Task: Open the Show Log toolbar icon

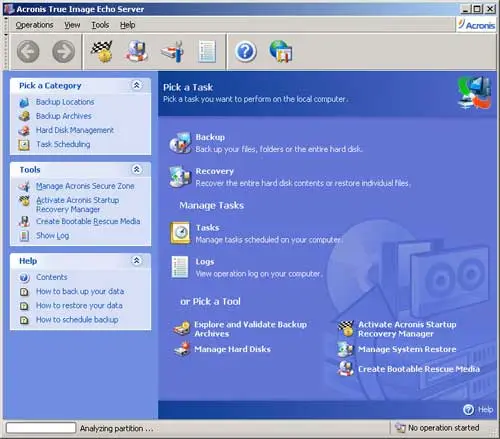Action: (x=207, y=52)
